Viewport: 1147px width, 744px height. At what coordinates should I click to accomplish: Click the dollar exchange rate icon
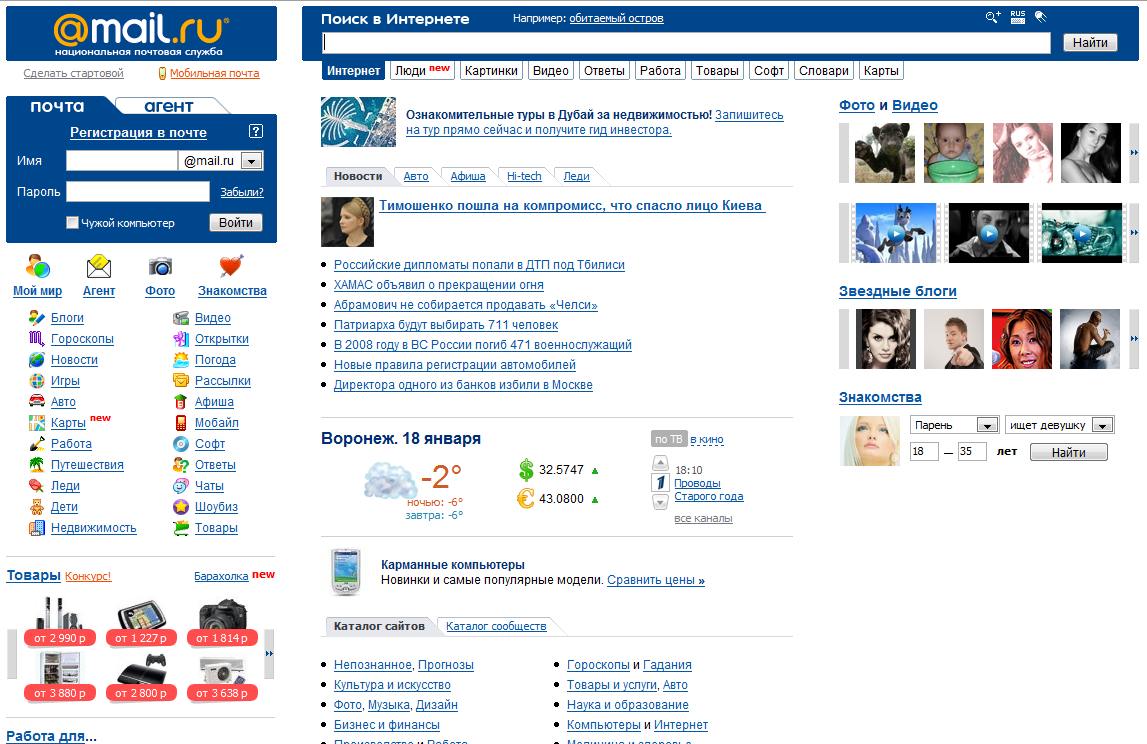click(526, 470)
